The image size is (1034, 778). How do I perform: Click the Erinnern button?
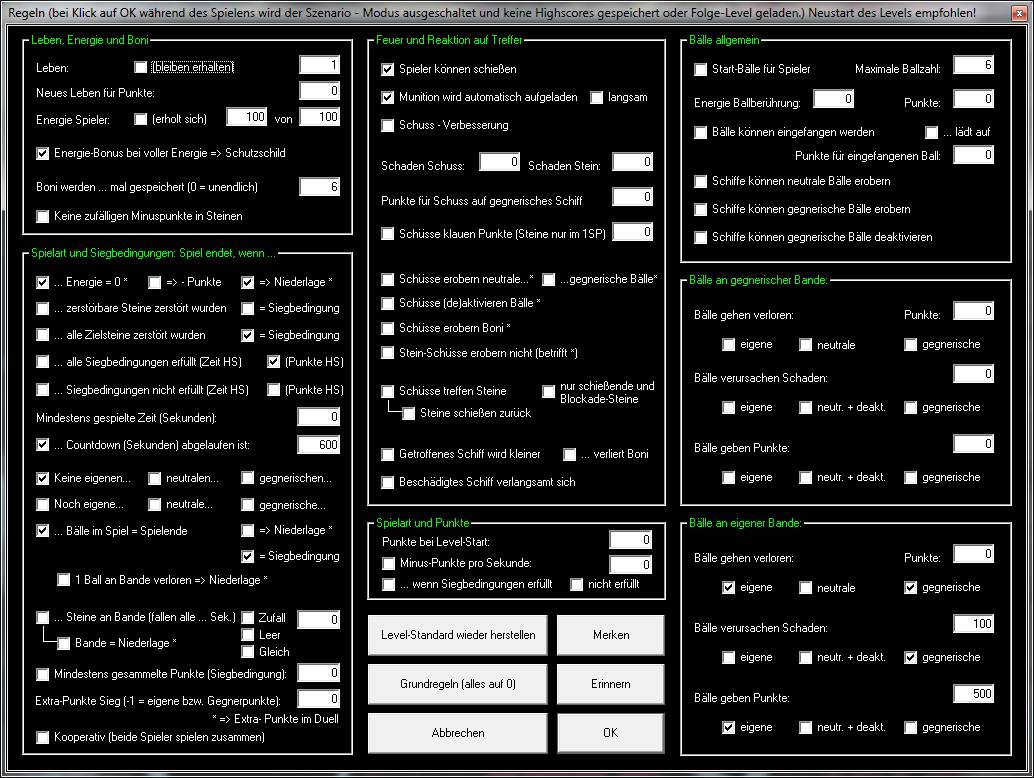610,684
